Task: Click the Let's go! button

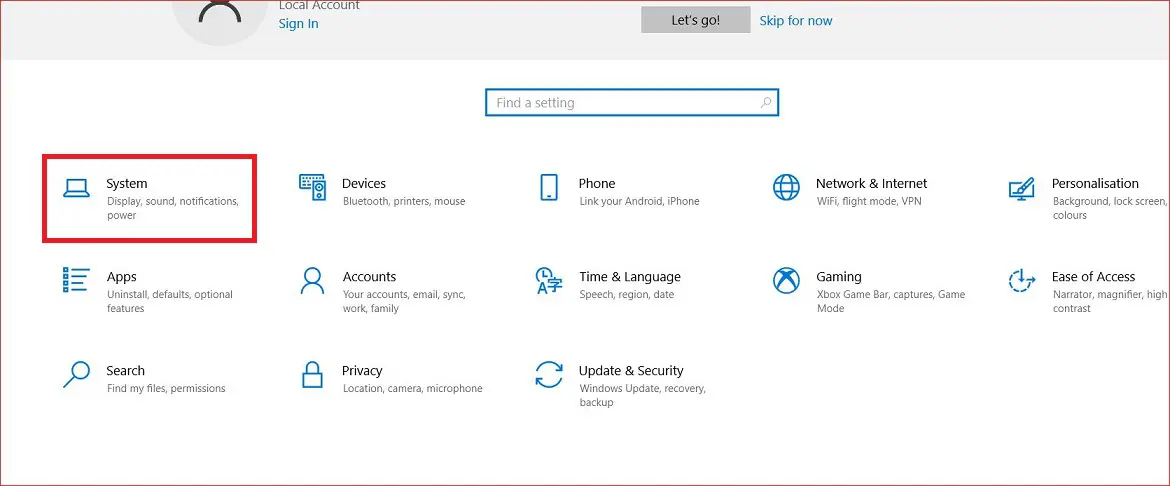Action: [x=695, y=20]
